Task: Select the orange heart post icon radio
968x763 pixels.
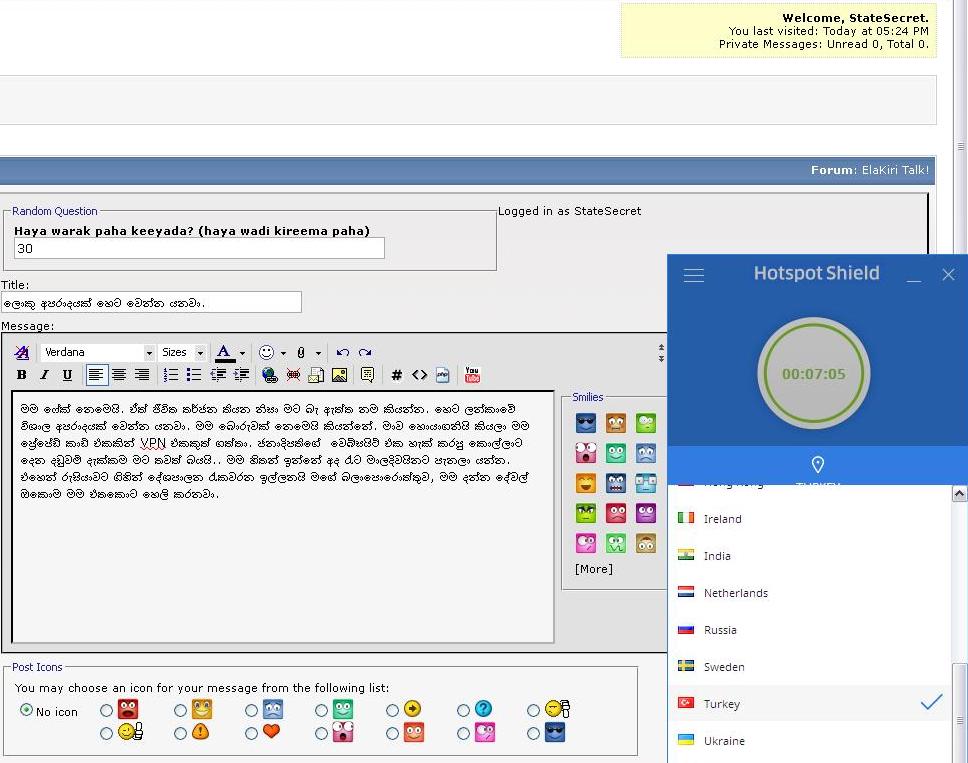Action: [x=251, y=733]
